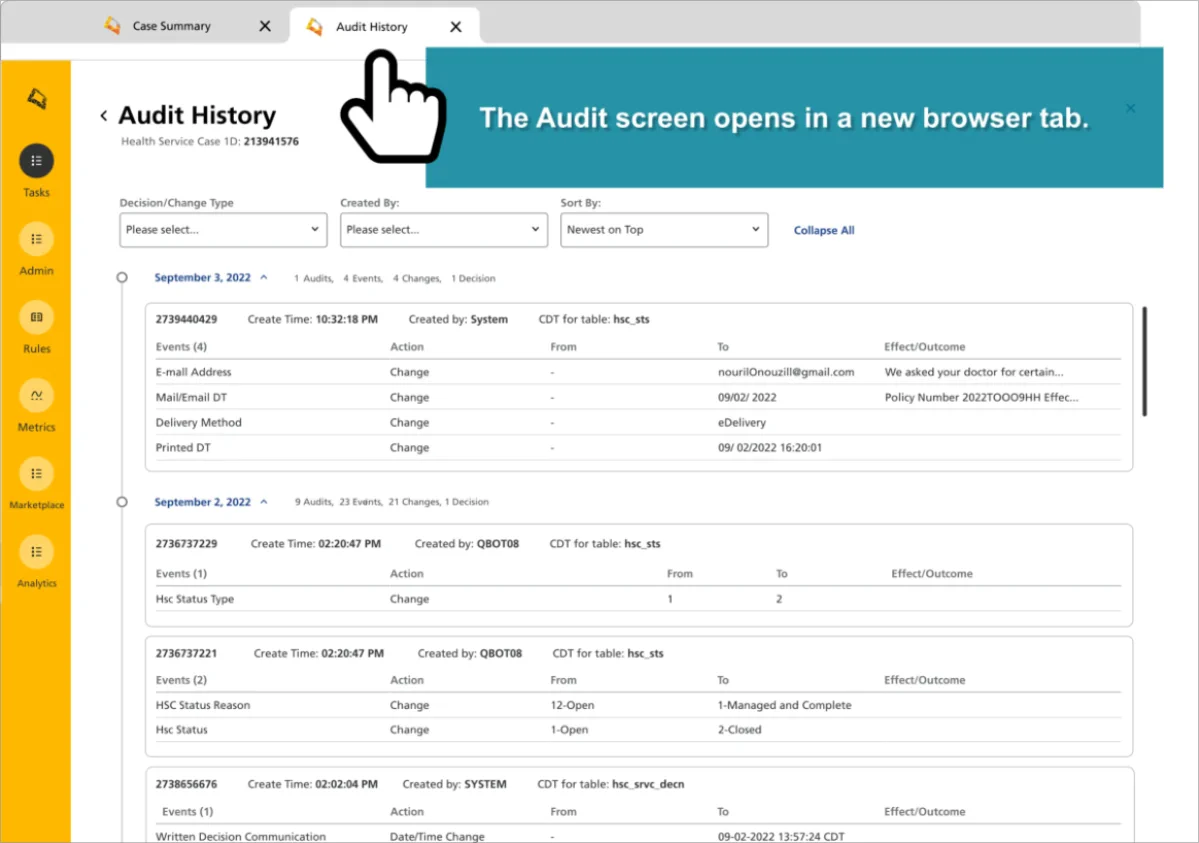The image size is (1199, 843).
Task: Open the Admin sidebar icon
Action: (36, 239)
